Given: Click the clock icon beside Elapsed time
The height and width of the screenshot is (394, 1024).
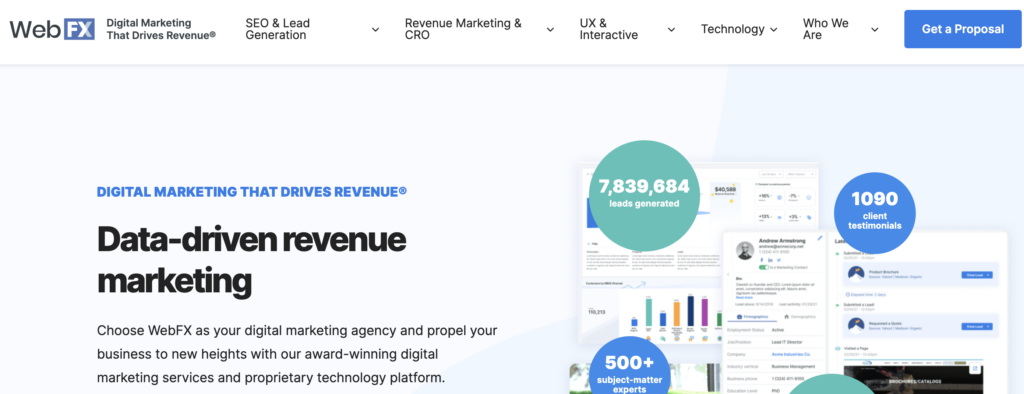Looking at the screenshot, I should click(848, 295).
